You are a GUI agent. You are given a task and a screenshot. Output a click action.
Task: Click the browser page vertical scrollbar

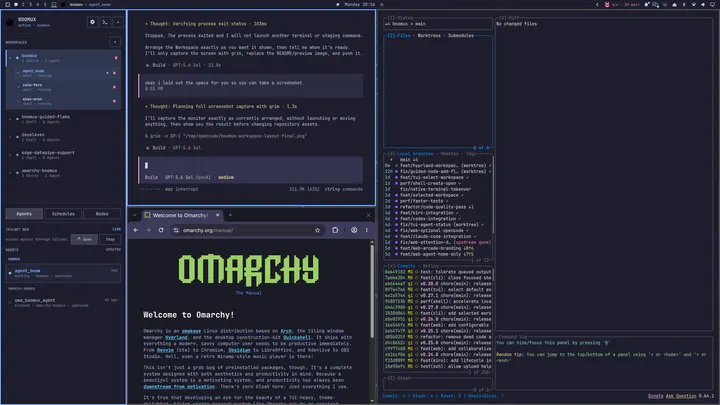(x=371, y=290)
